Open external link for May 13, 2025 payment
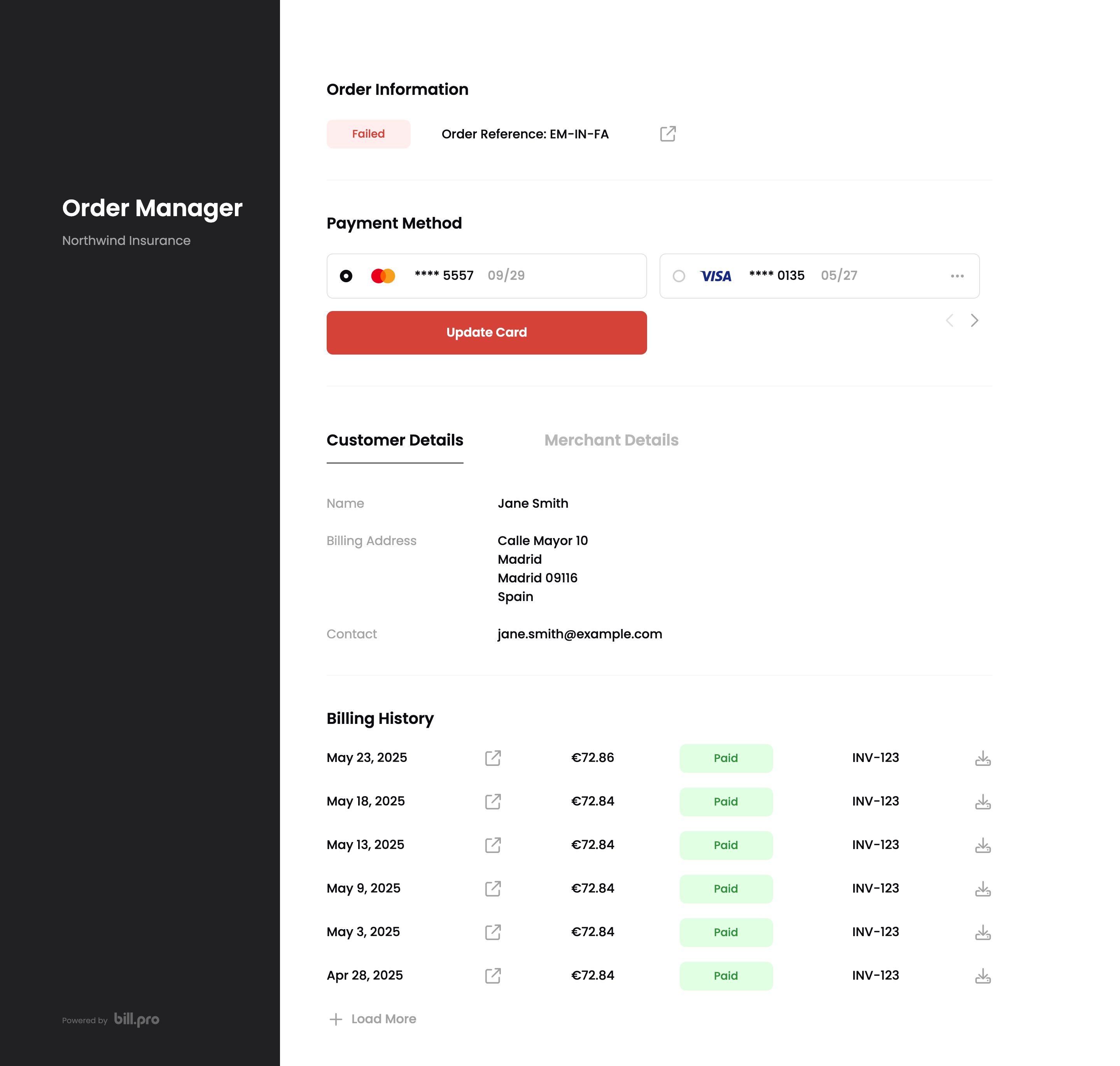Viewport: 1120px width, 1066px height. 493,845
